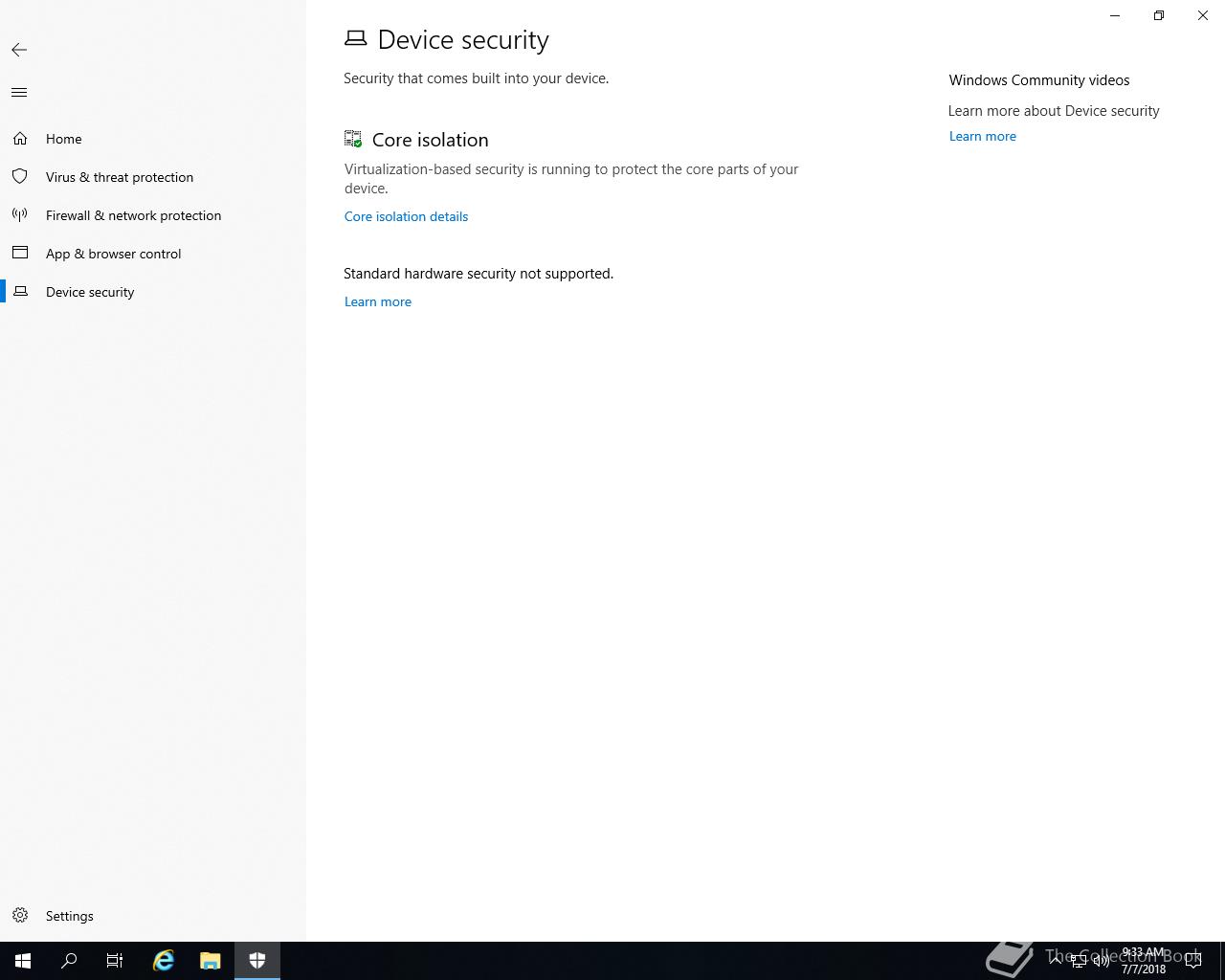Image resolution: width=1225 pixels, height=980 pixels.
Task: Click the Device security heading laptop icon
Action: [x=355, y=38]
